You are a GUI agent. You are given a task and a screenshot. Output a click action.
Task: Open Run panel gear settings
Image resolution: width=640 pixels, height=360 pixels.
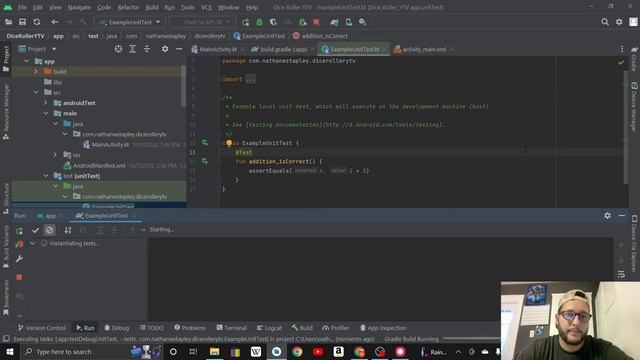coord(607,216)
